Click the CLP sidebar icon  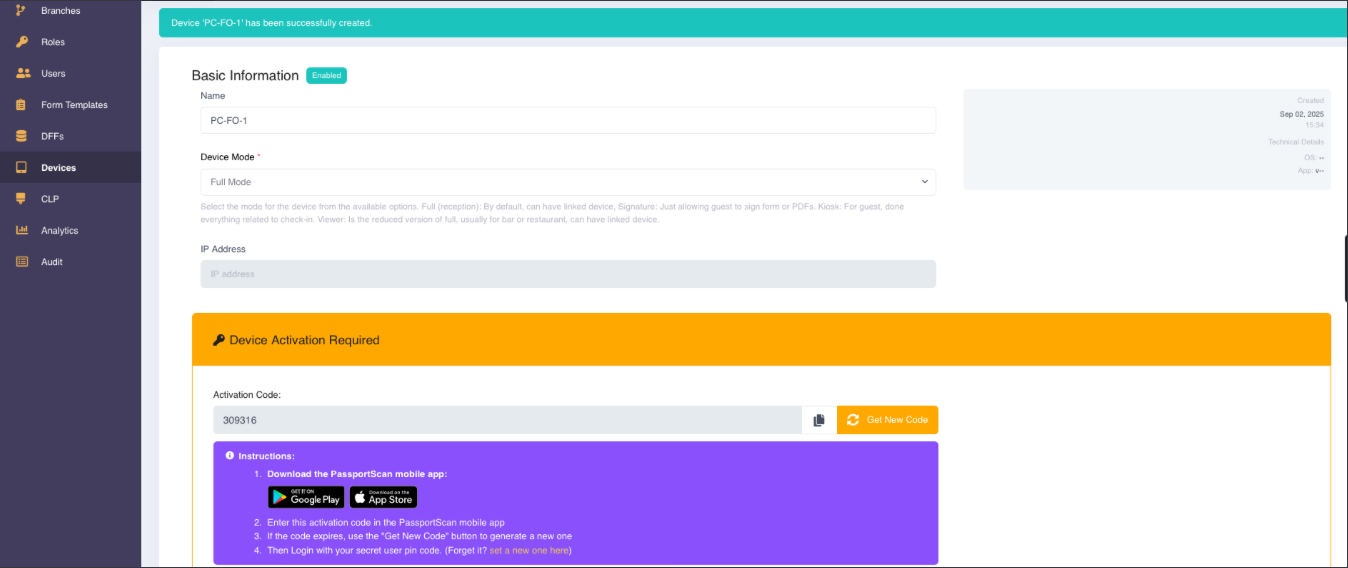coord(21,199)
